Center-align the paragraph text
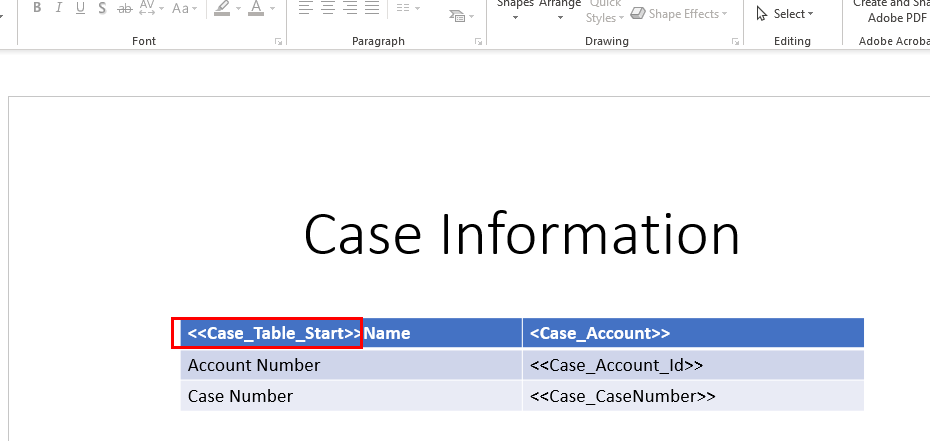This screenshot has height=441, width=930. (x=327, y=8)
